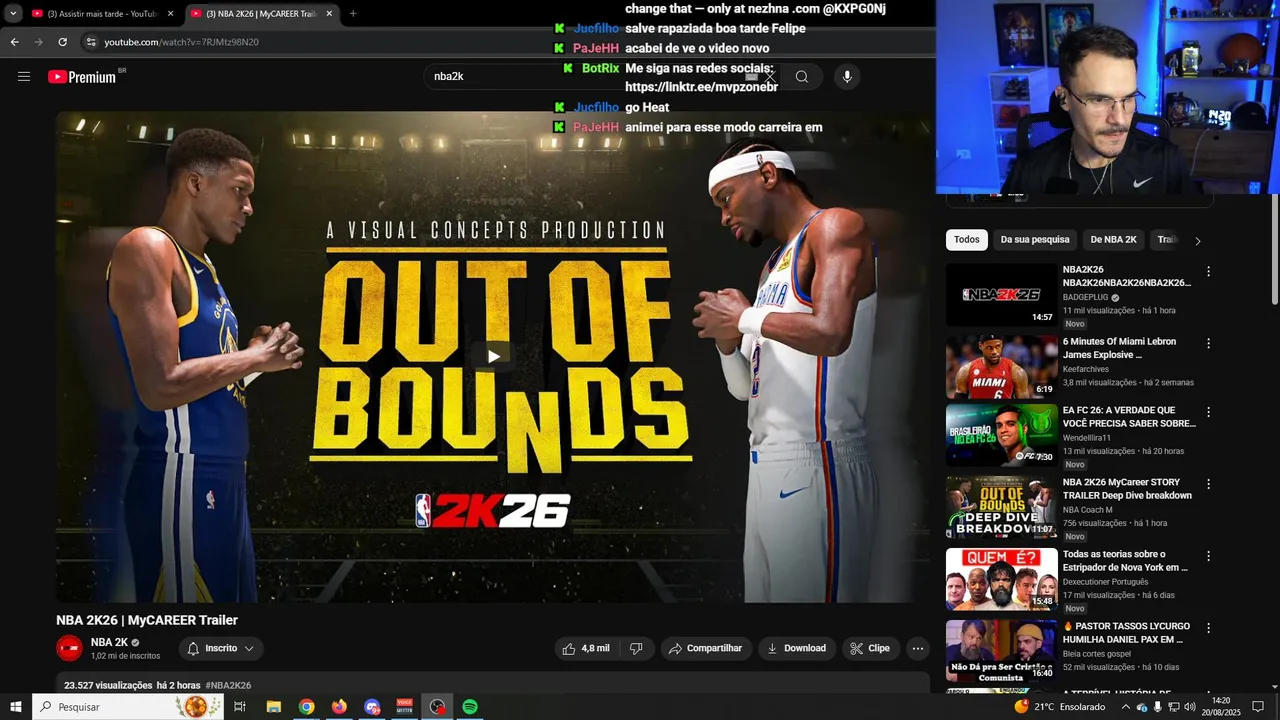Go back with the browser back arrow
Screen dimensions: 1280x720
click(x=14, y=42)
